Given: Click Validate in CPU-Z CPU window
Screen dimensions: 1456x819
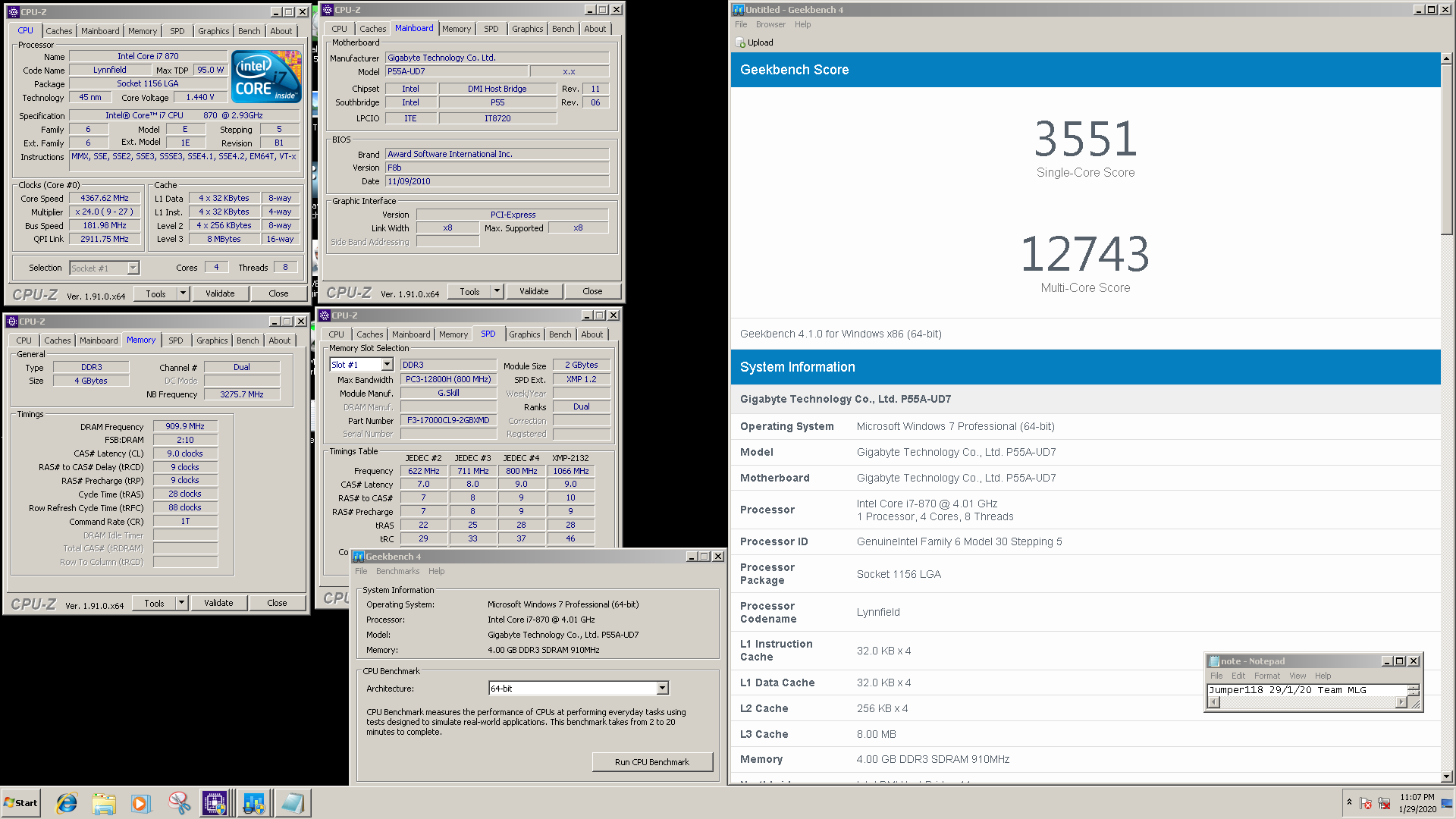Looking at the screenshot, I should (x=220, y=293).
